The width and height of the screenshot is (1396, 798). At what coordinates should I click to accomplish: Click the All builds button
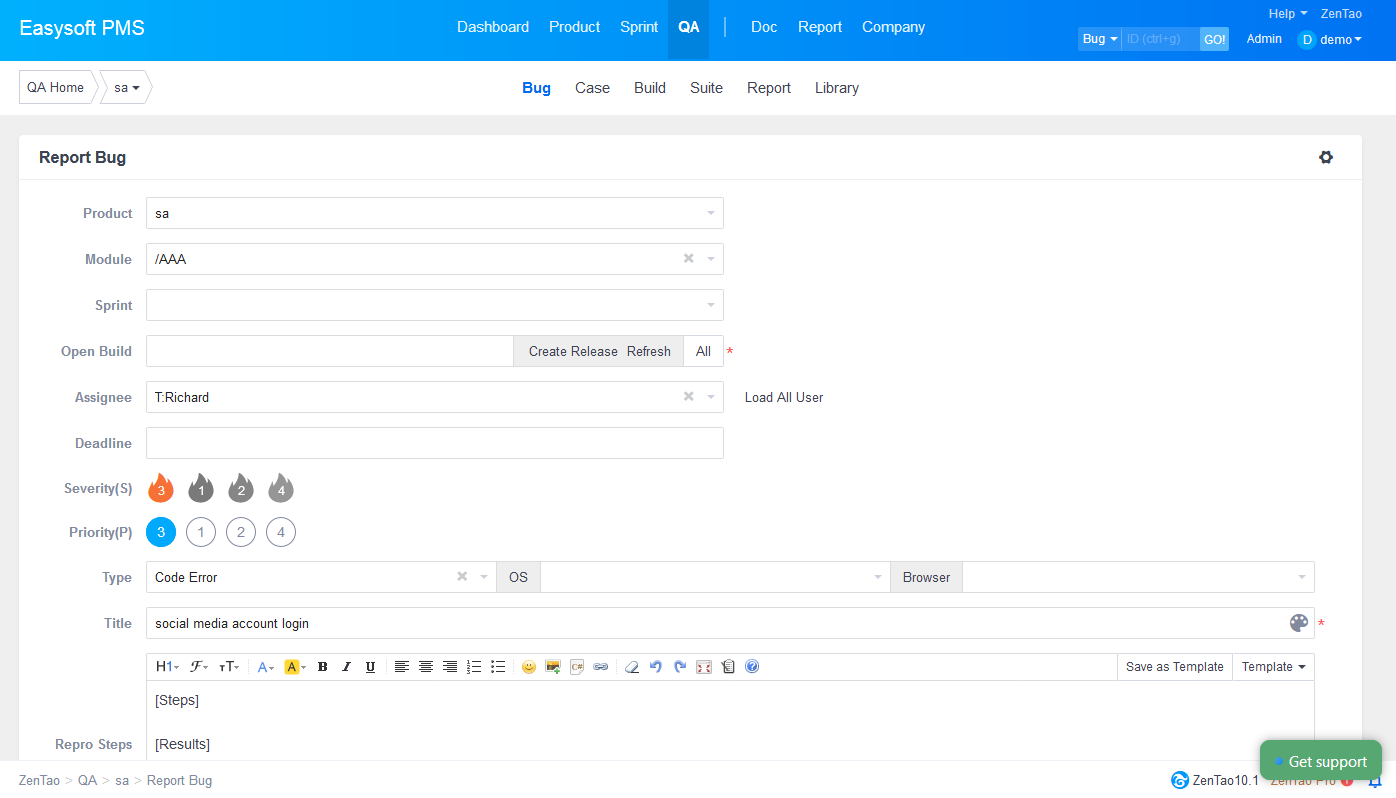[x=704, y=351]
